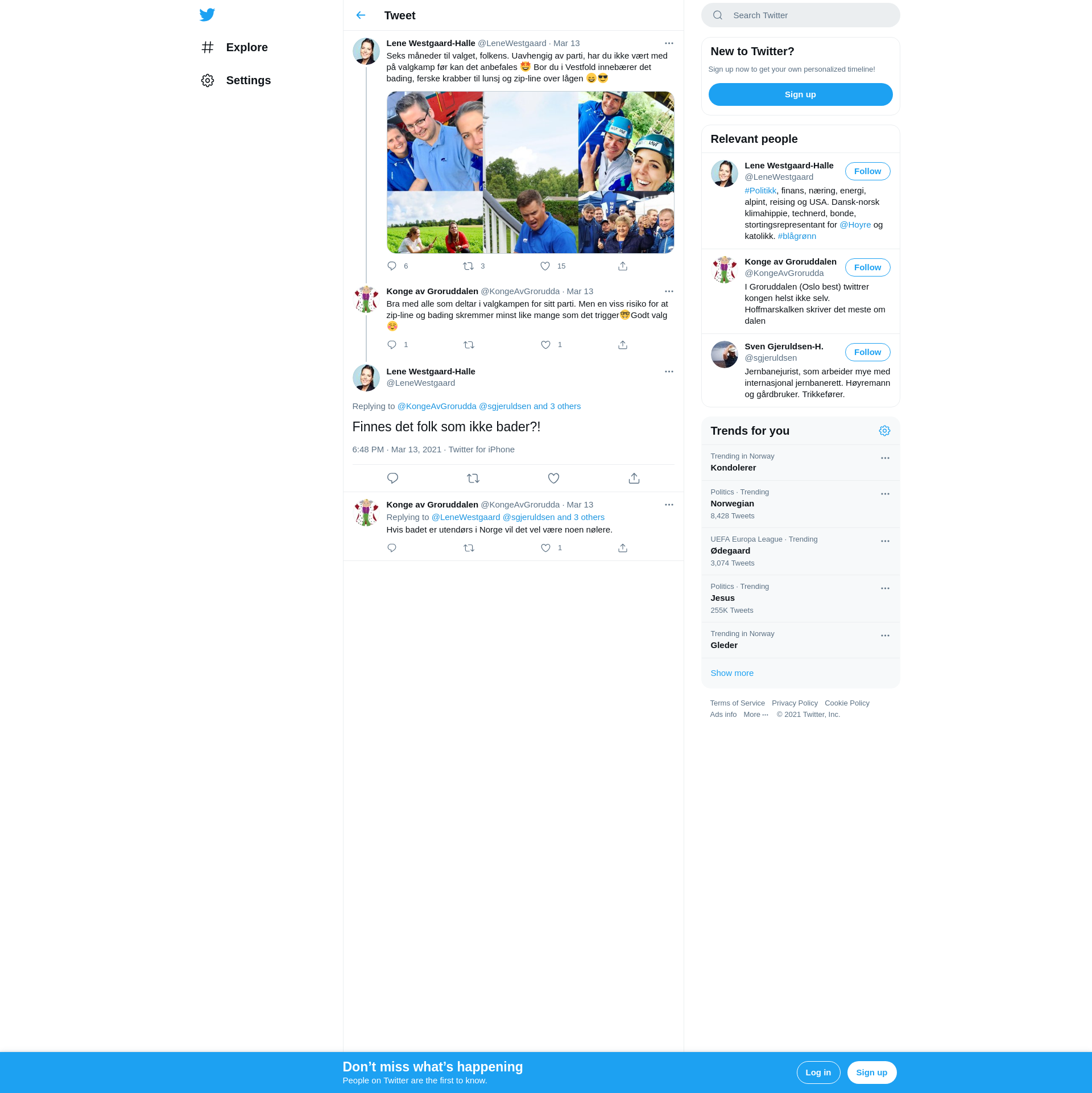Open Settings gear icon in sidebar

click(x=208, y=80)
